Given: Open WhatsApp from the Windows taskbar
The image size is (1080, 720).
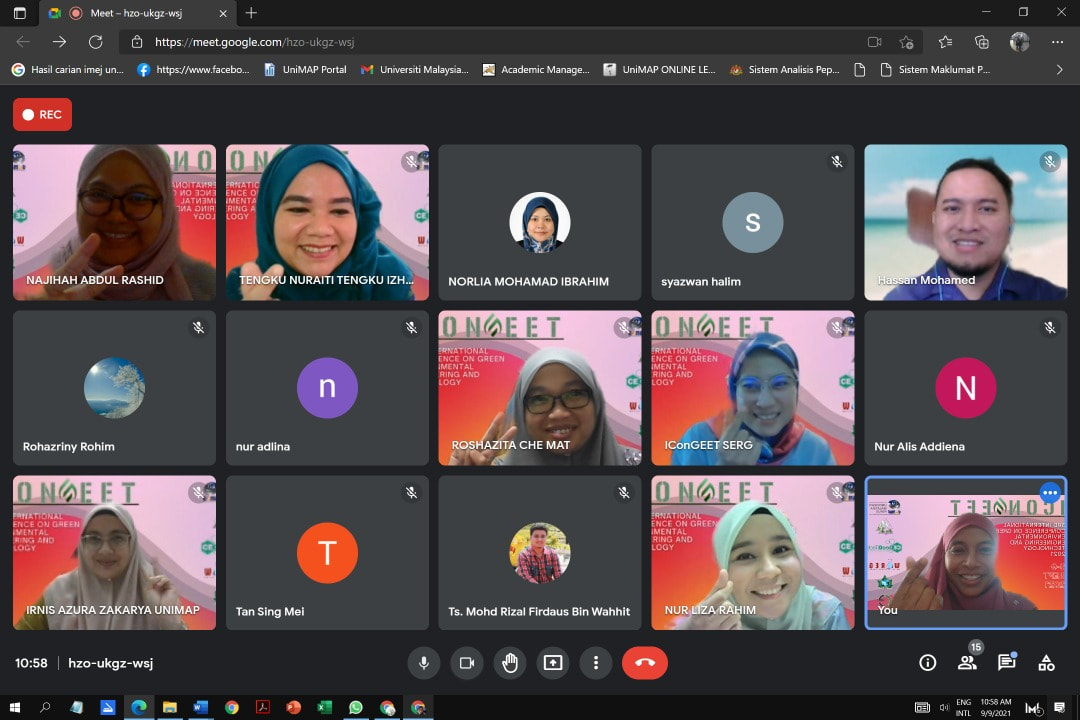Looking at the screenshot, I should tap(356, 707).
